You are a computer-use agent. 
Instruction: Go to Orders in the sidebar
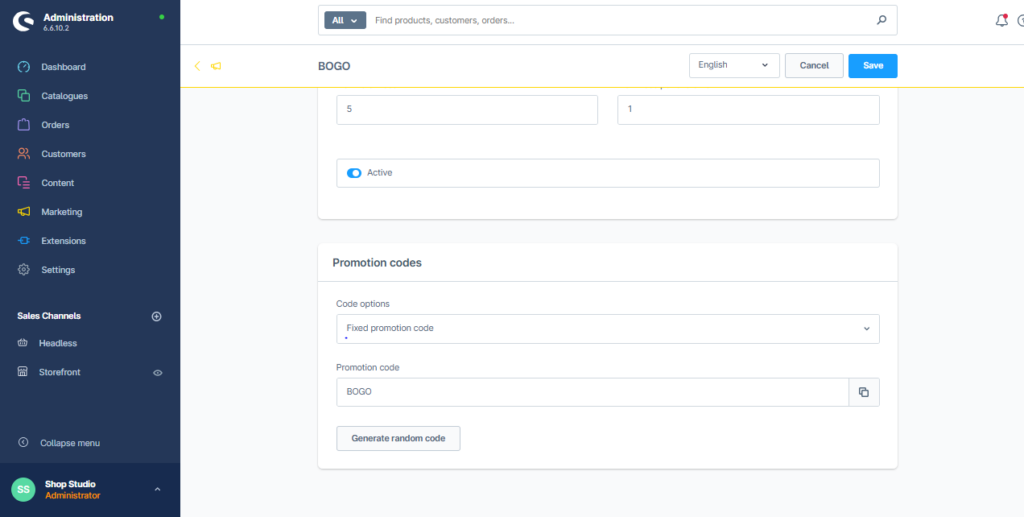point(55,125)
